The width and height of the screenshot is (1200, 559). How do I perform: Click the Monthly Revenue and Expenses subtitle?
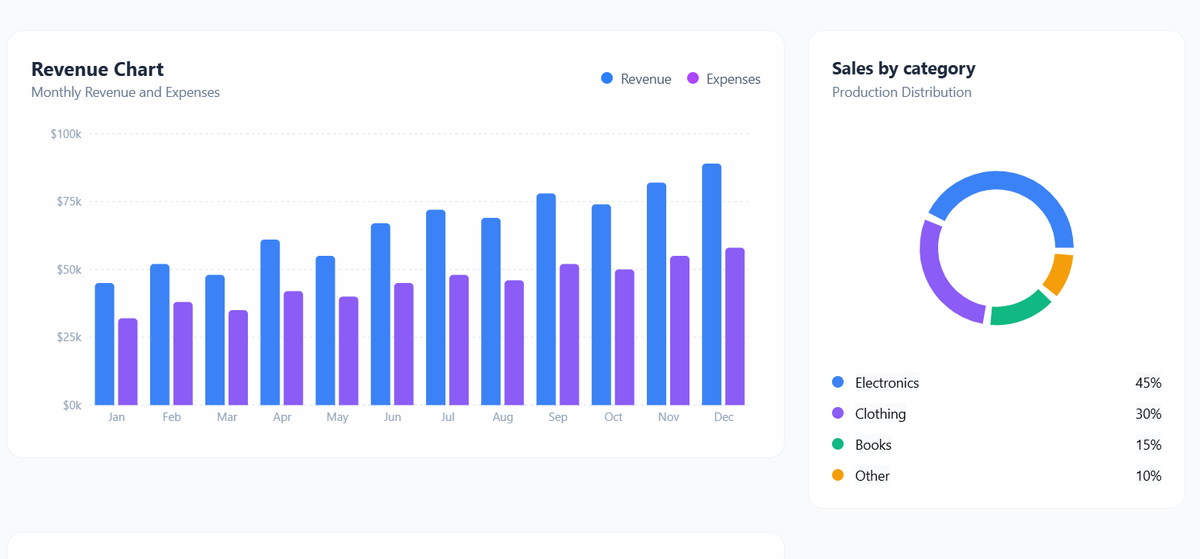coord(125,92)
